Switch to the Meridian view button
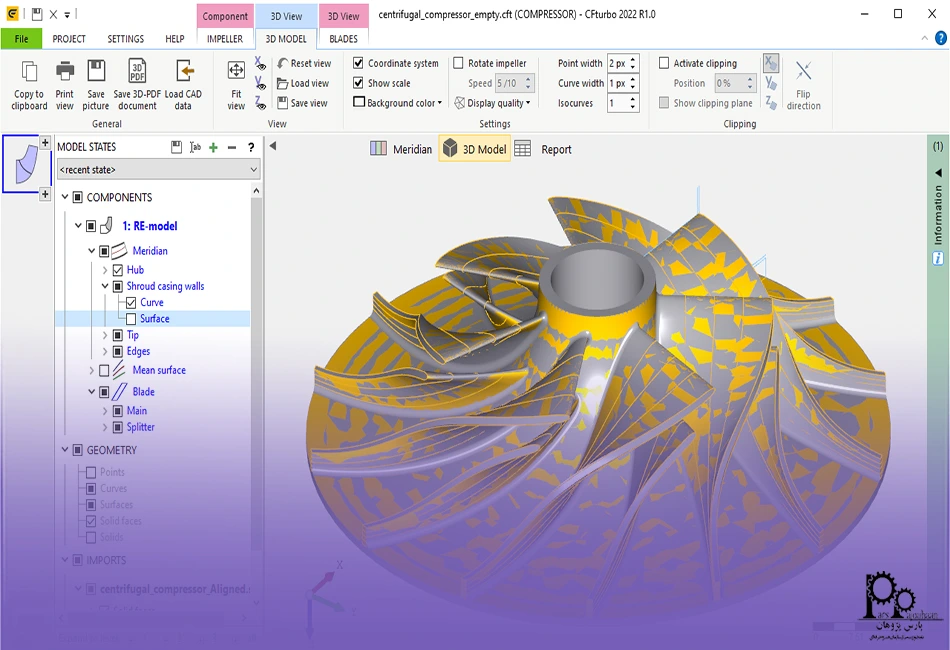 [x=402, y=149]
